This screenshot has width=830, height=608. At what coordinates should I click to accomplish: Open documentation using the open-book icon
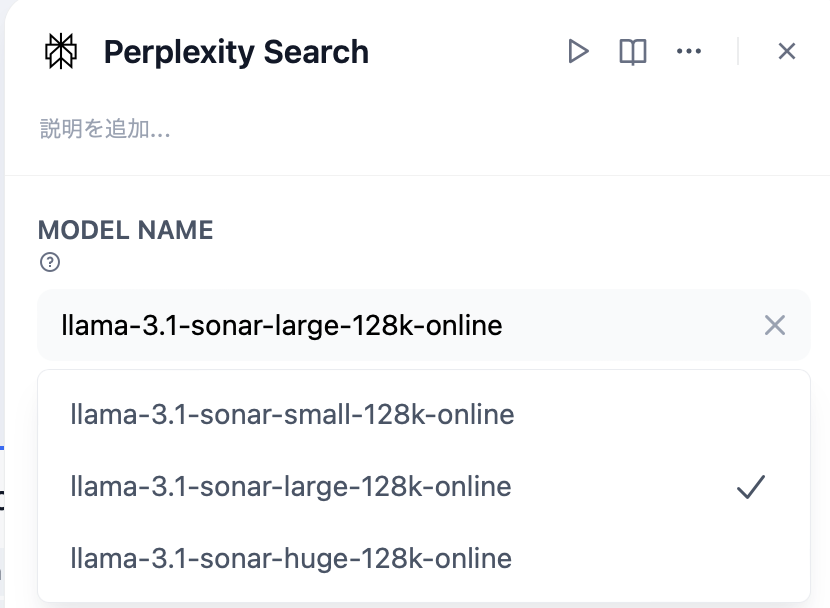coord(633,51)
